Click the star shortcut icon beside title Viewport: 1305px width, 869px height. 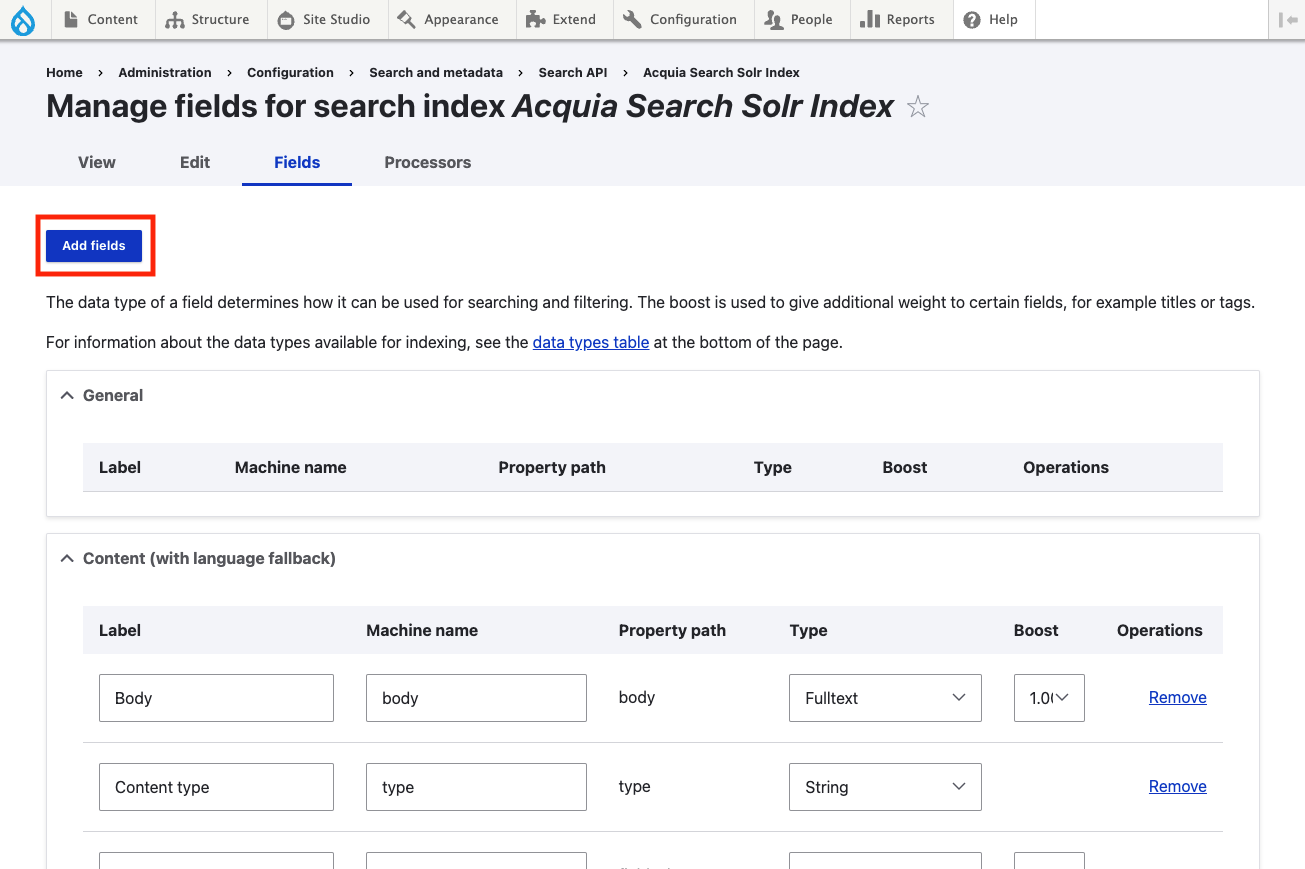tap(918, 107)
